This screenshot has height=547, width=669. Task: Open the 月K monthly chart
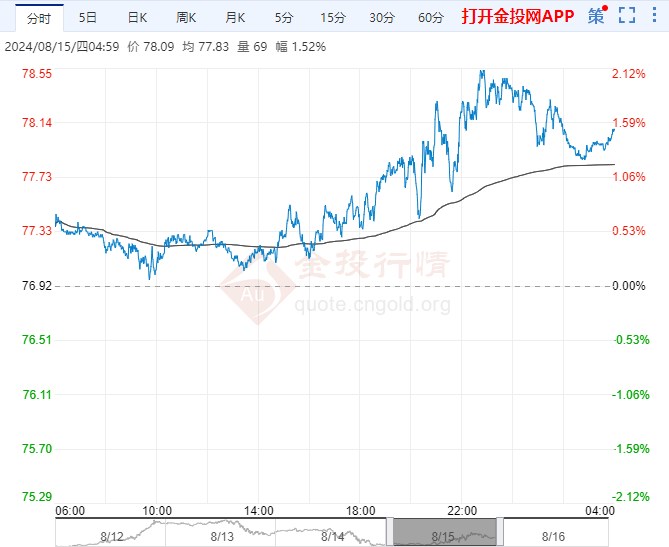tap(235, 17)
